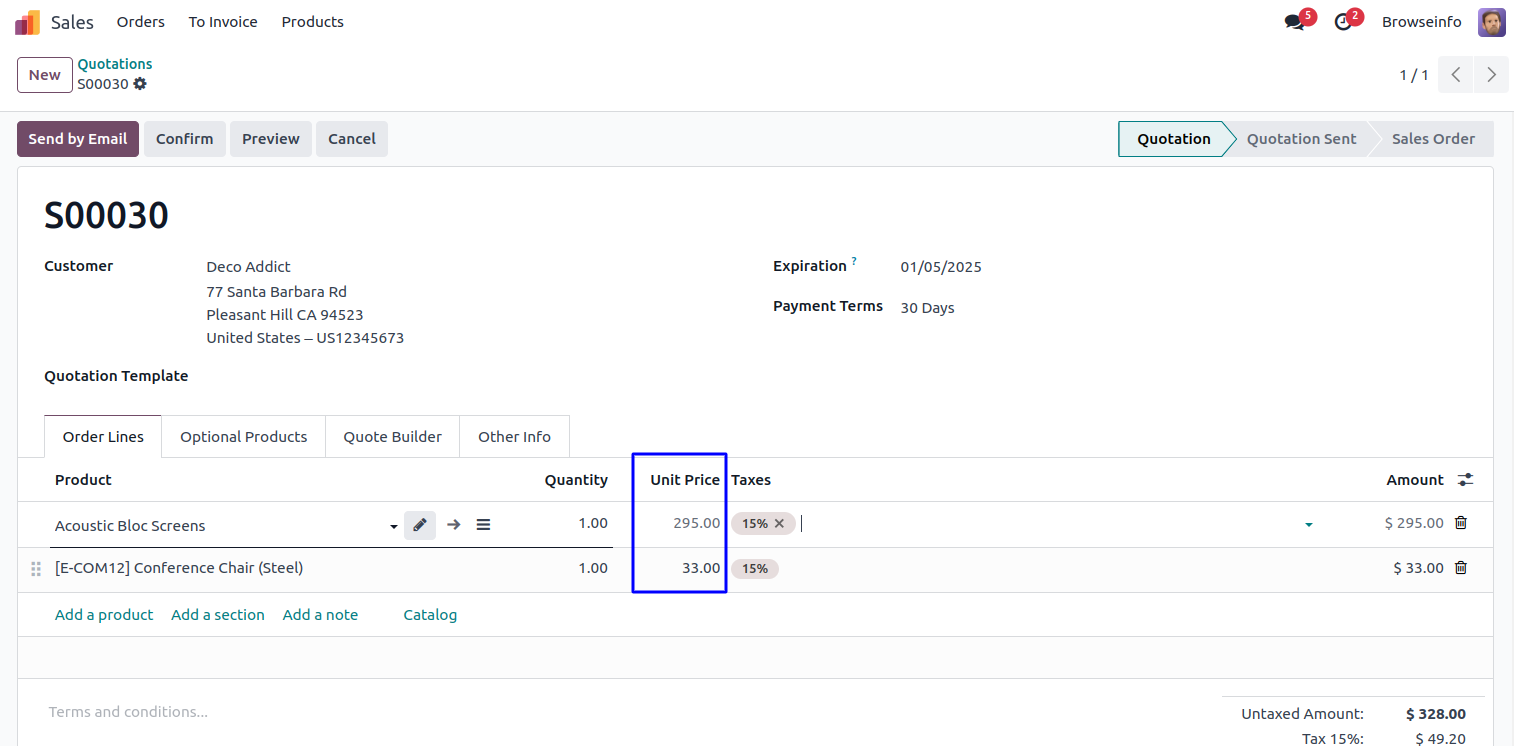This screenshot has width=1514, height=746.
Task: Click the list icon on Acoustic Bloc Screens line
Action: point(483,525)
